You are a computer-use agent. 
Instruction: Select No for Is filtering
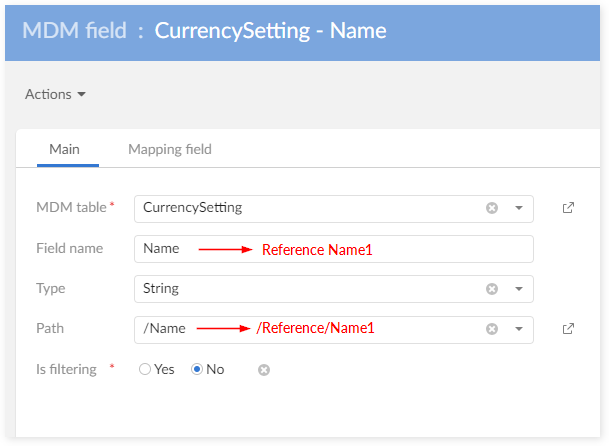pos(197,369)
